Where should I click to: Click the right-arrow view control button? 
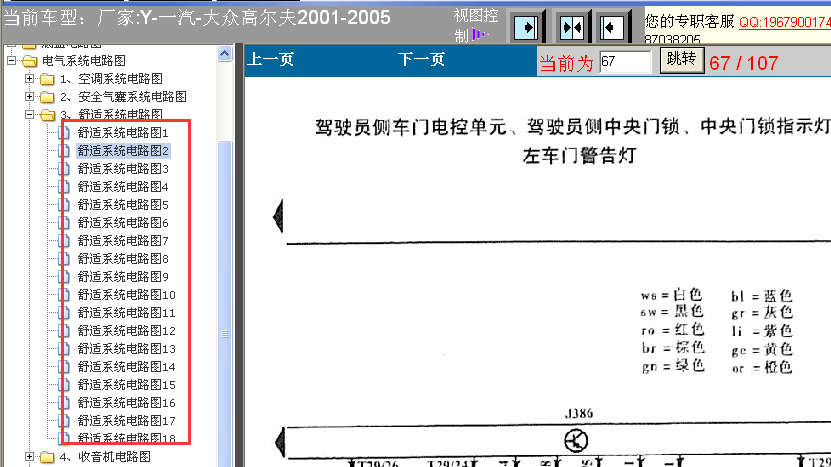pos(526,27)
